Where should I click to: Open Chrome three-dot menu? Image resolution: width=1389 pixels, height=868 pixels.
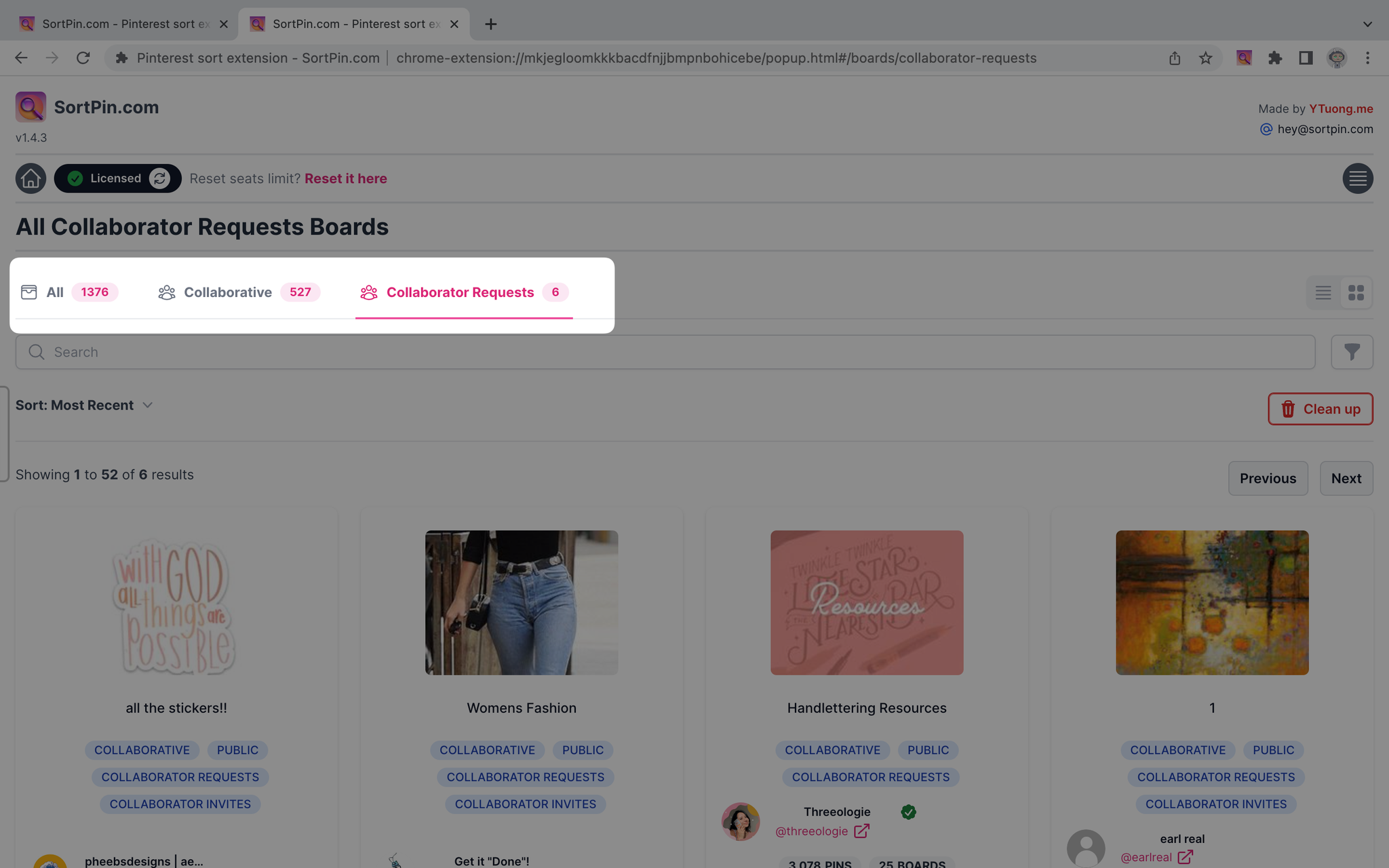(1367, 58)
